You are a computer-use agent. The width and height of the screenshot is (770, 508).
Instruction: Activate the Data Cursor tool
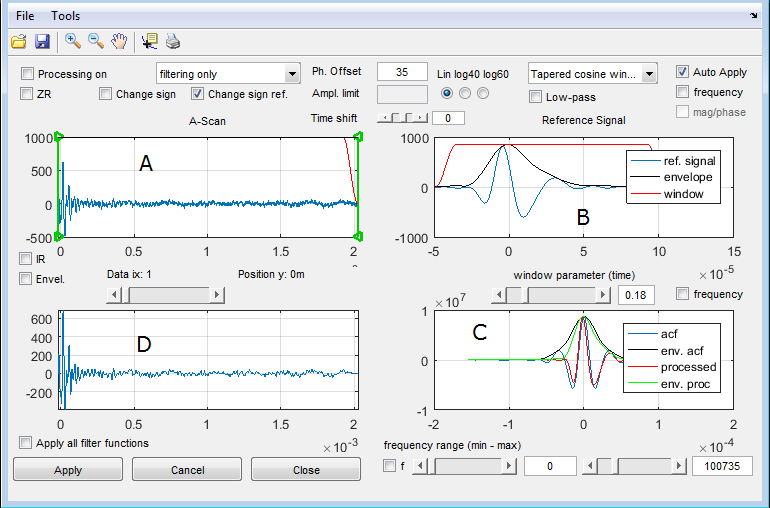(x=149, y=41)
